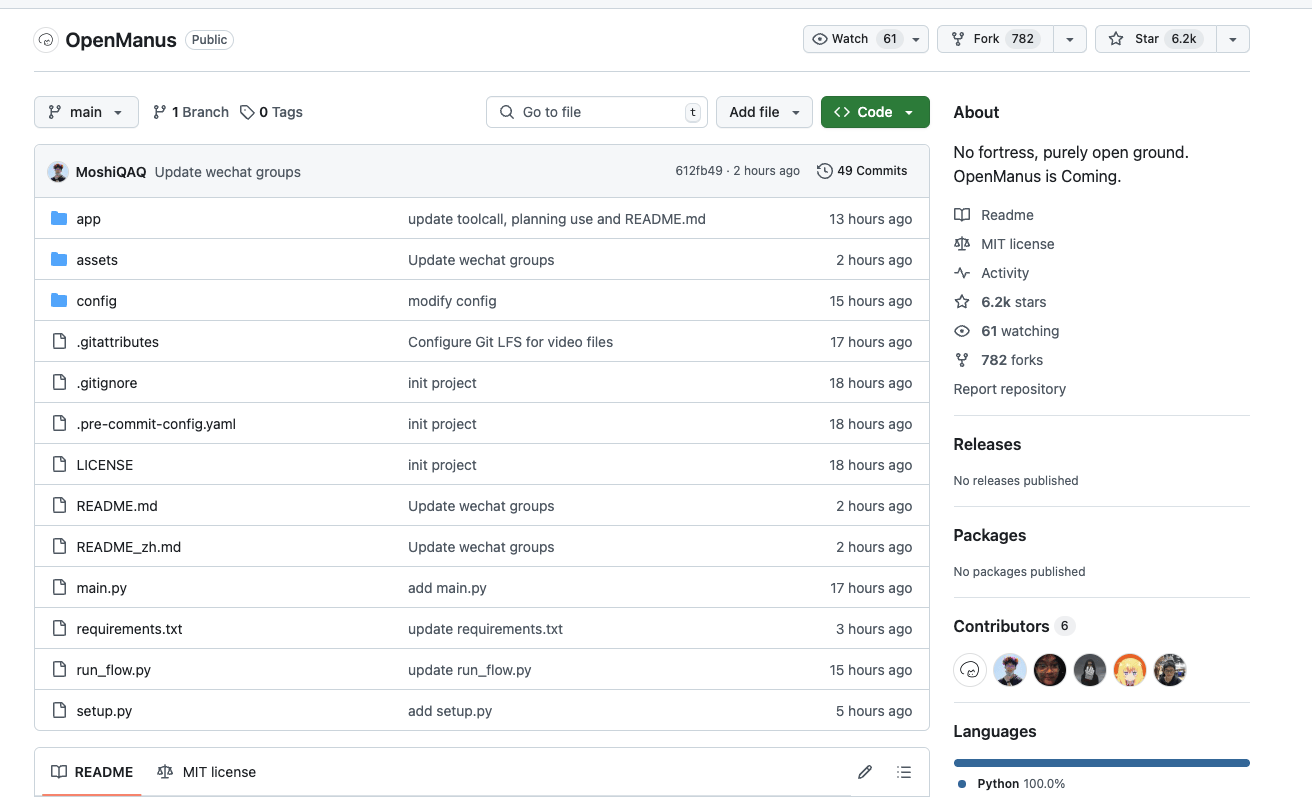Open commit message 'update toolcall, planning use and README.md'
Screen dimensions: 1312x797
tap(557, 219)
